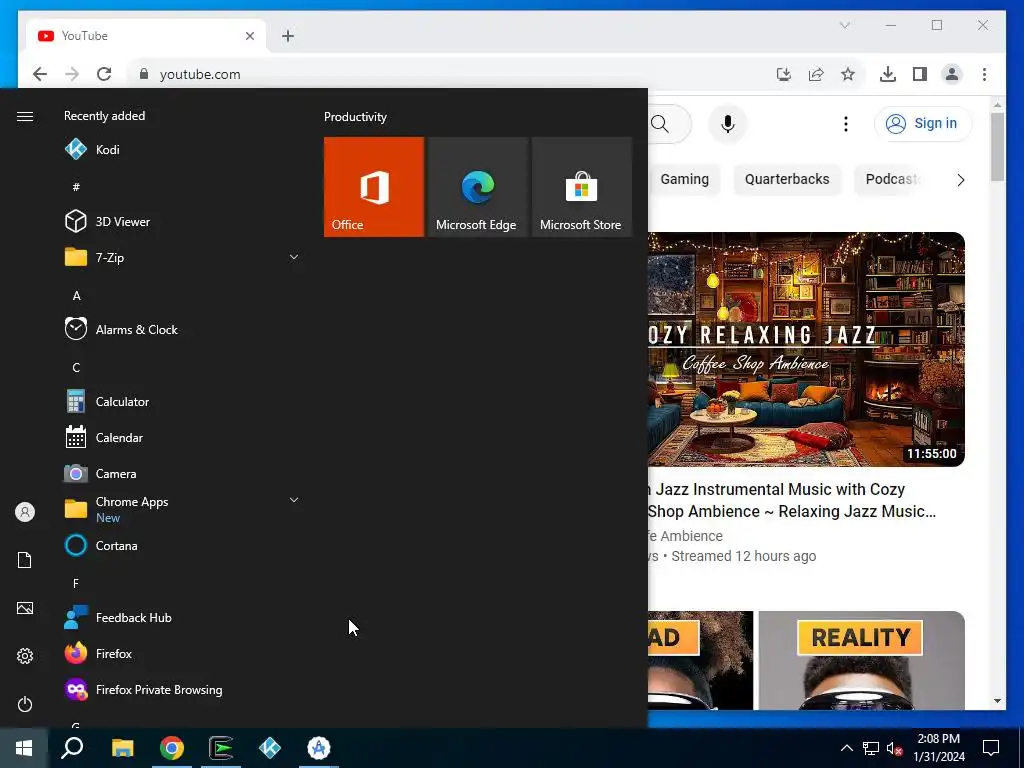Click the Productivity group title
This screenshot has height=768, width=1024.
tap(355, 117)
